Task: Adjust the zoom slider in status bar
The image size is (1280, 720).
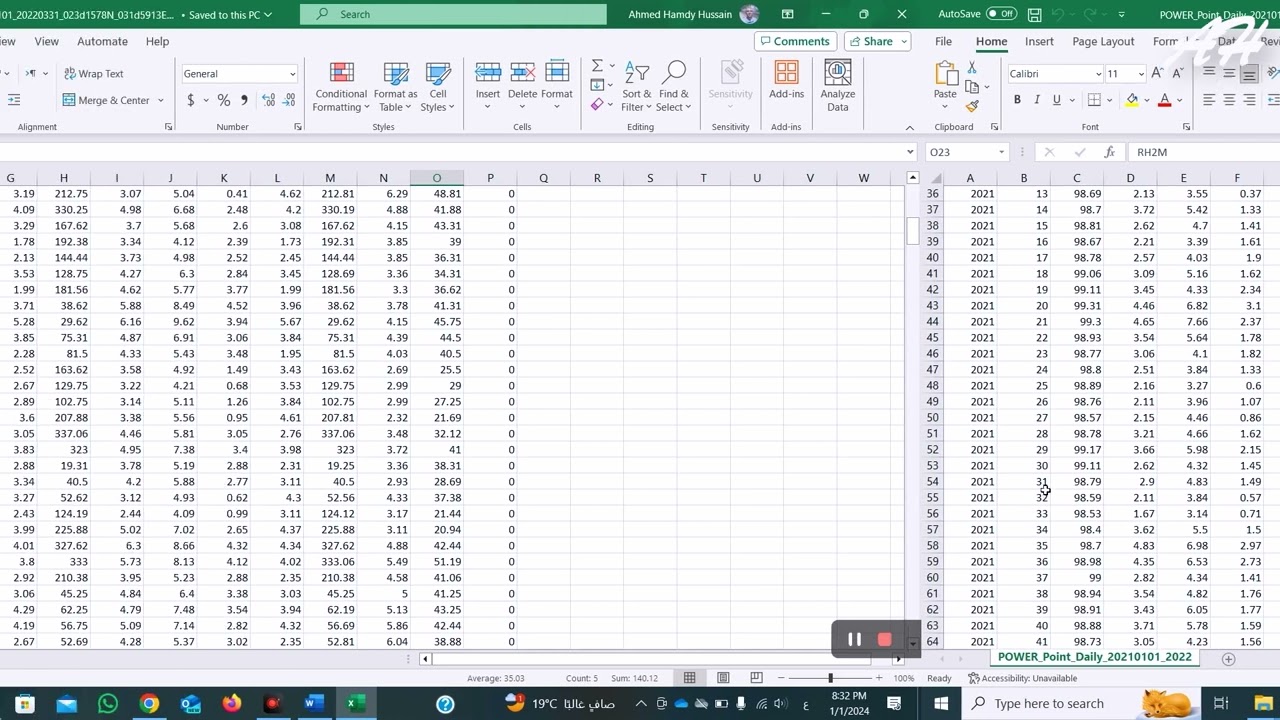Action: point(830,678)
